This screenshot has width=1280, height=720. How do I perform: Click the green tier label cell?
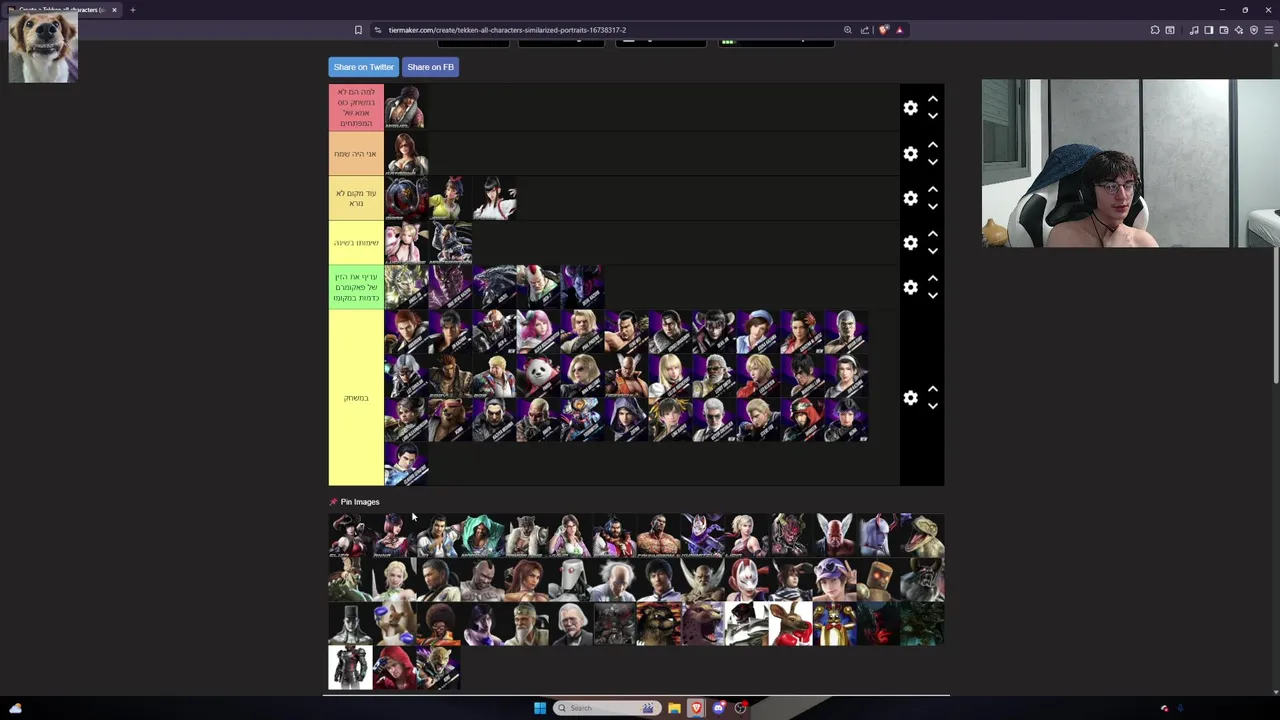point(356,287)
